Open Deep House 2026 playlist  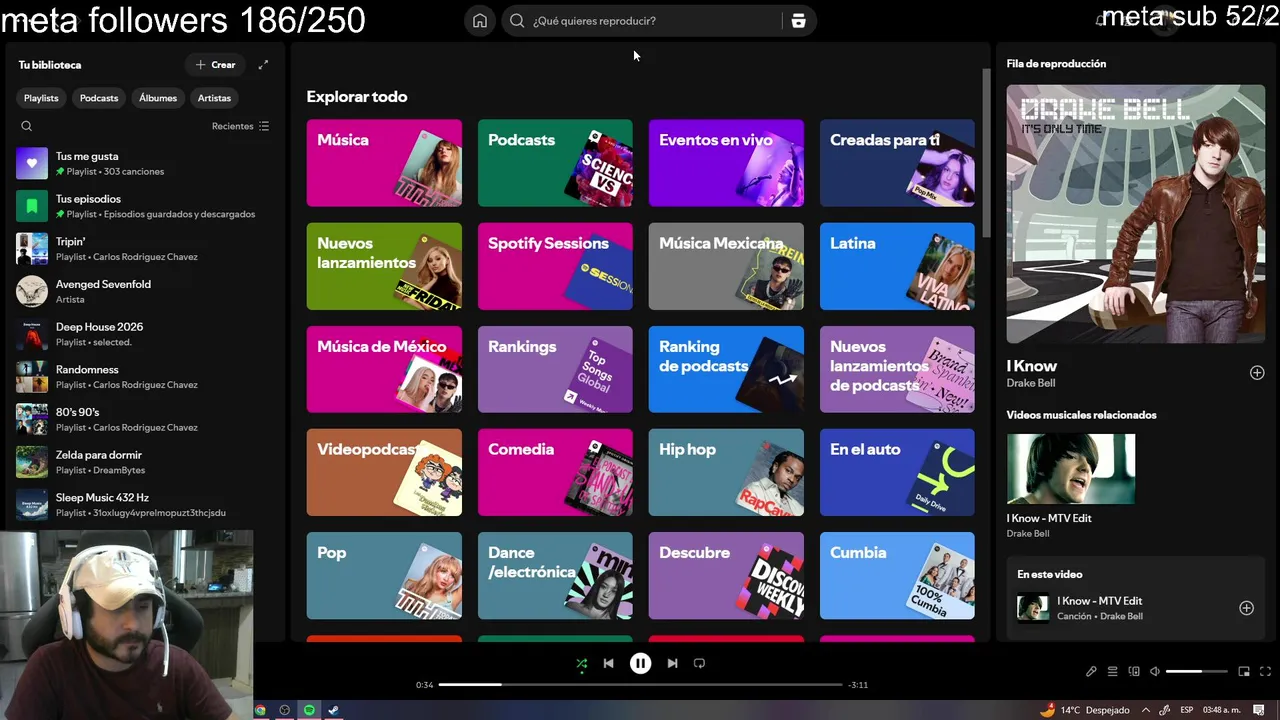coord(143,334)
